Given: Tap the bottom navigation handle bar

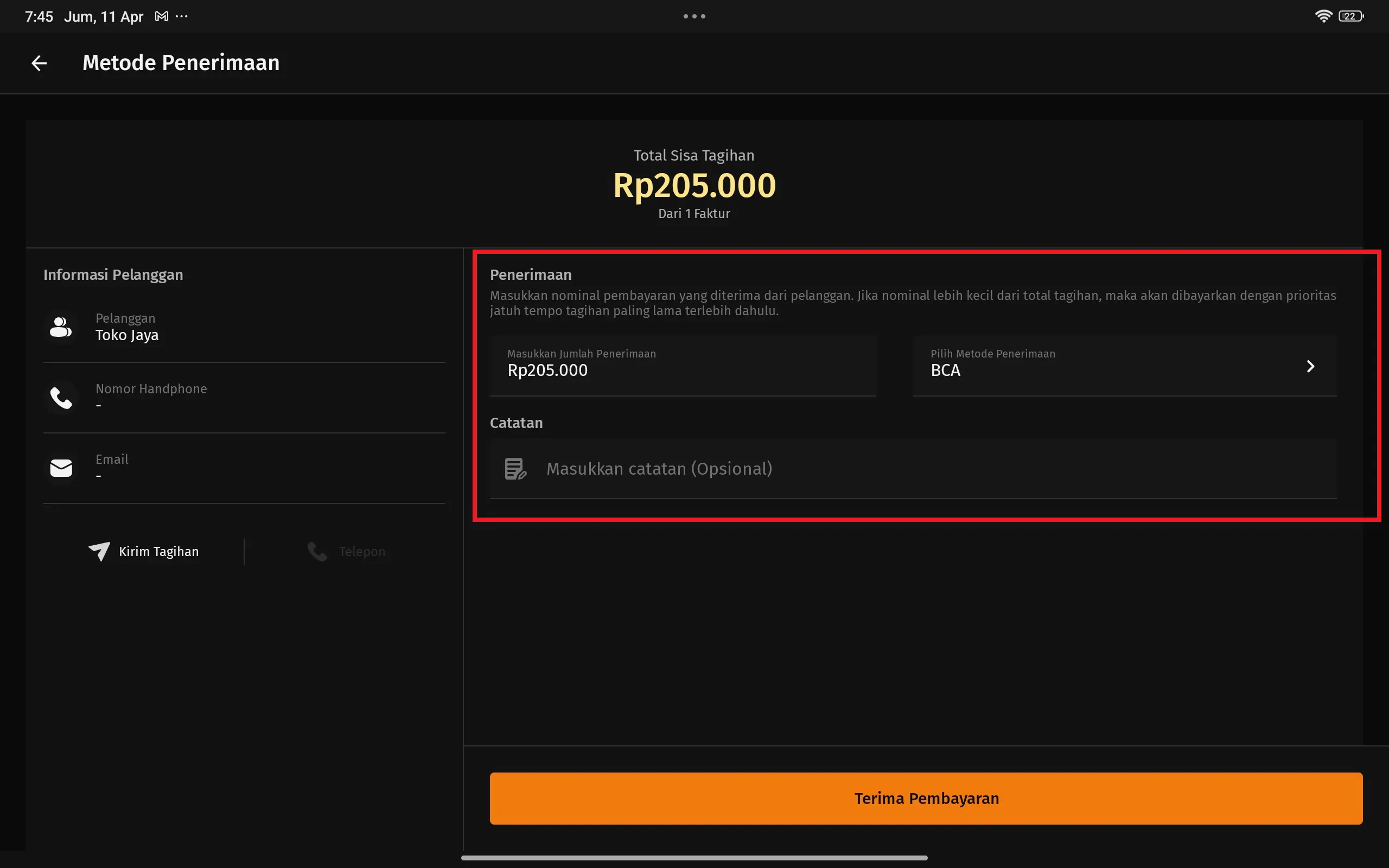Looking at the screenshot, I should pos(694,858).
